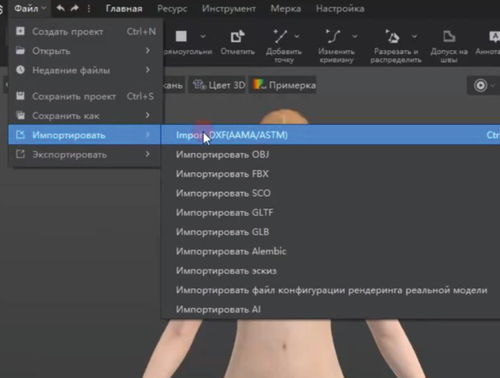The height and width of the screenshot is (378, 500).
Task: Select the Допуск на швы tool
Action: (449, 36)
